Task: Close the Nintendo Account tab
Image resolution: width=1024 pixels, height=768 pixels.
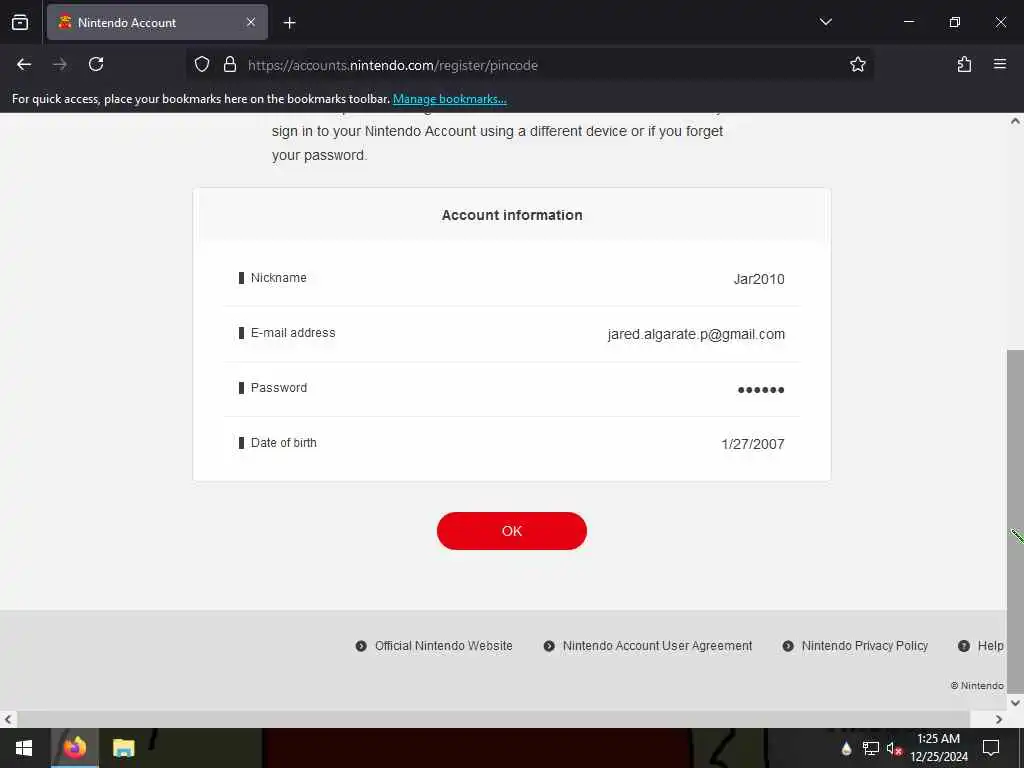Action: pos(251,22)
